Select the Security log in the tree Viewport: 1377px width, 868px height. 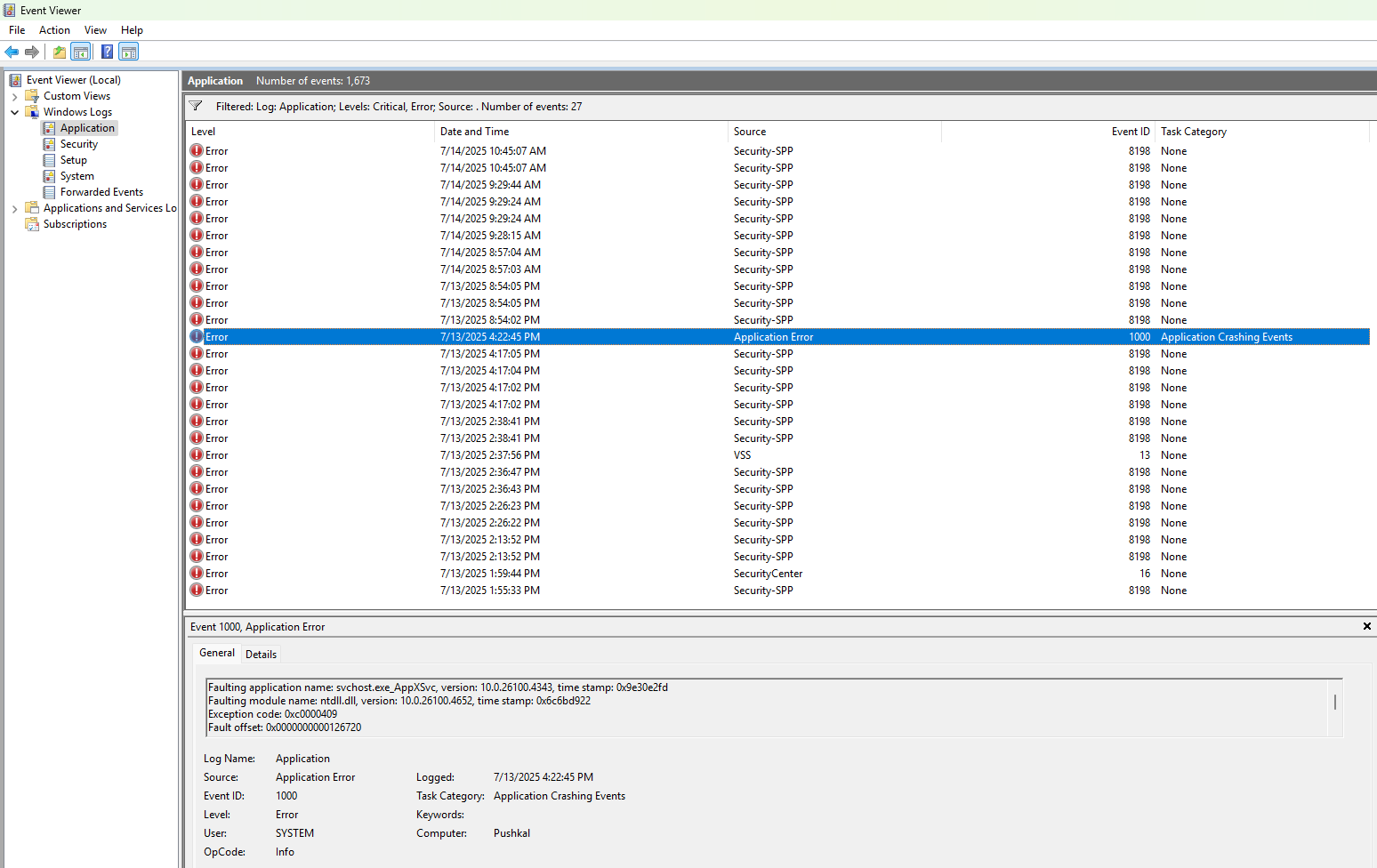tap(78, 144)
